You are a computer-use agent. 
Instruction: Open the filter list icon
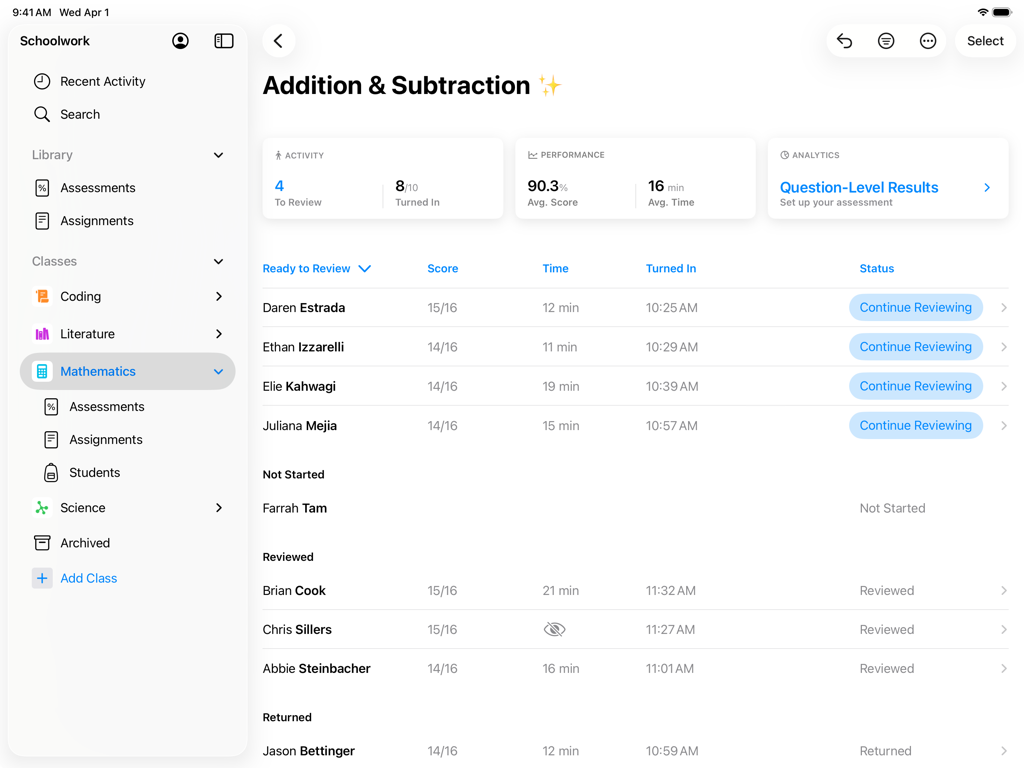(x=886, y=41)
